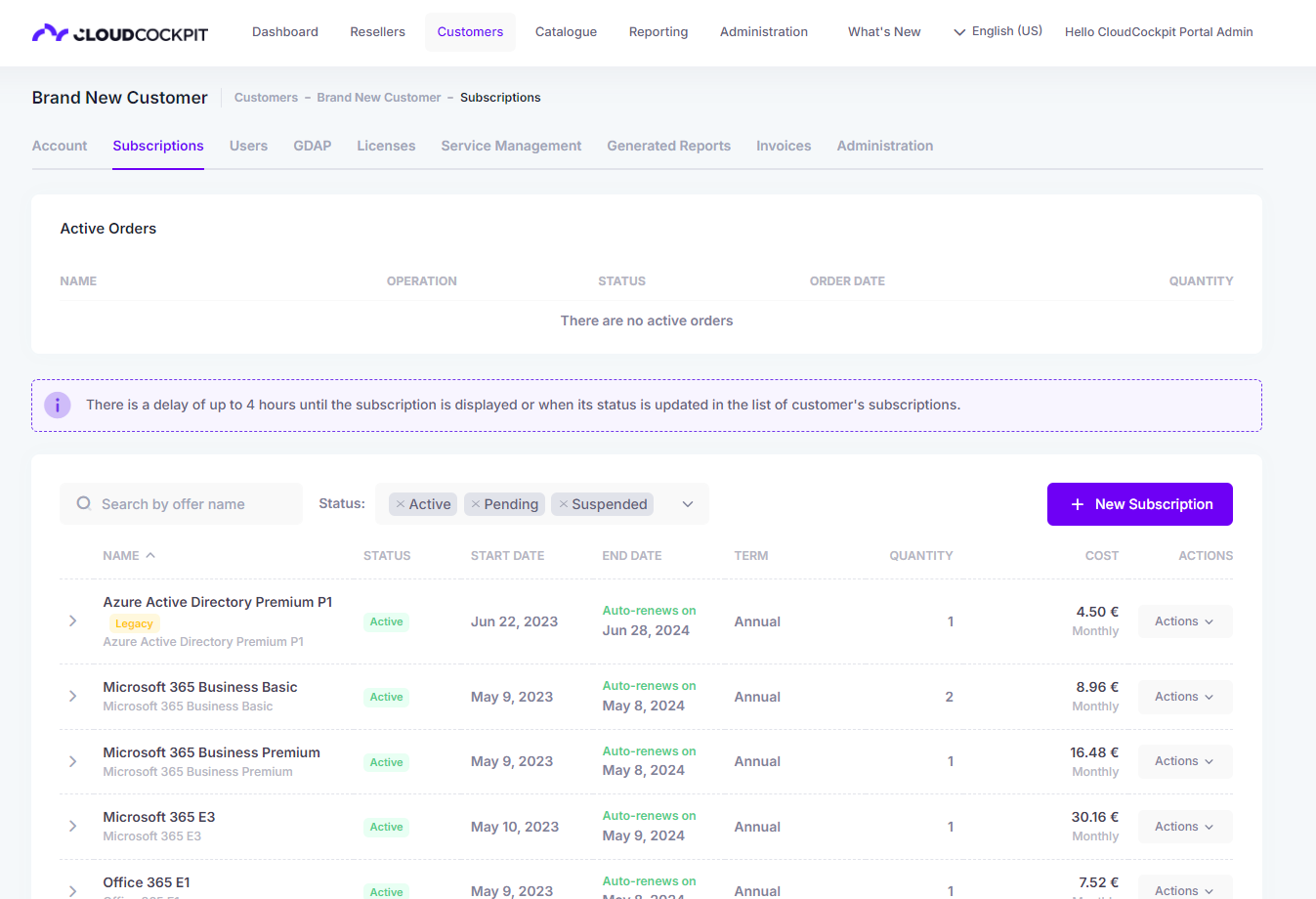Open the Service Management tab
Image resolution: width=1316 pixels, height=899 pixels.
coord(511,146)
